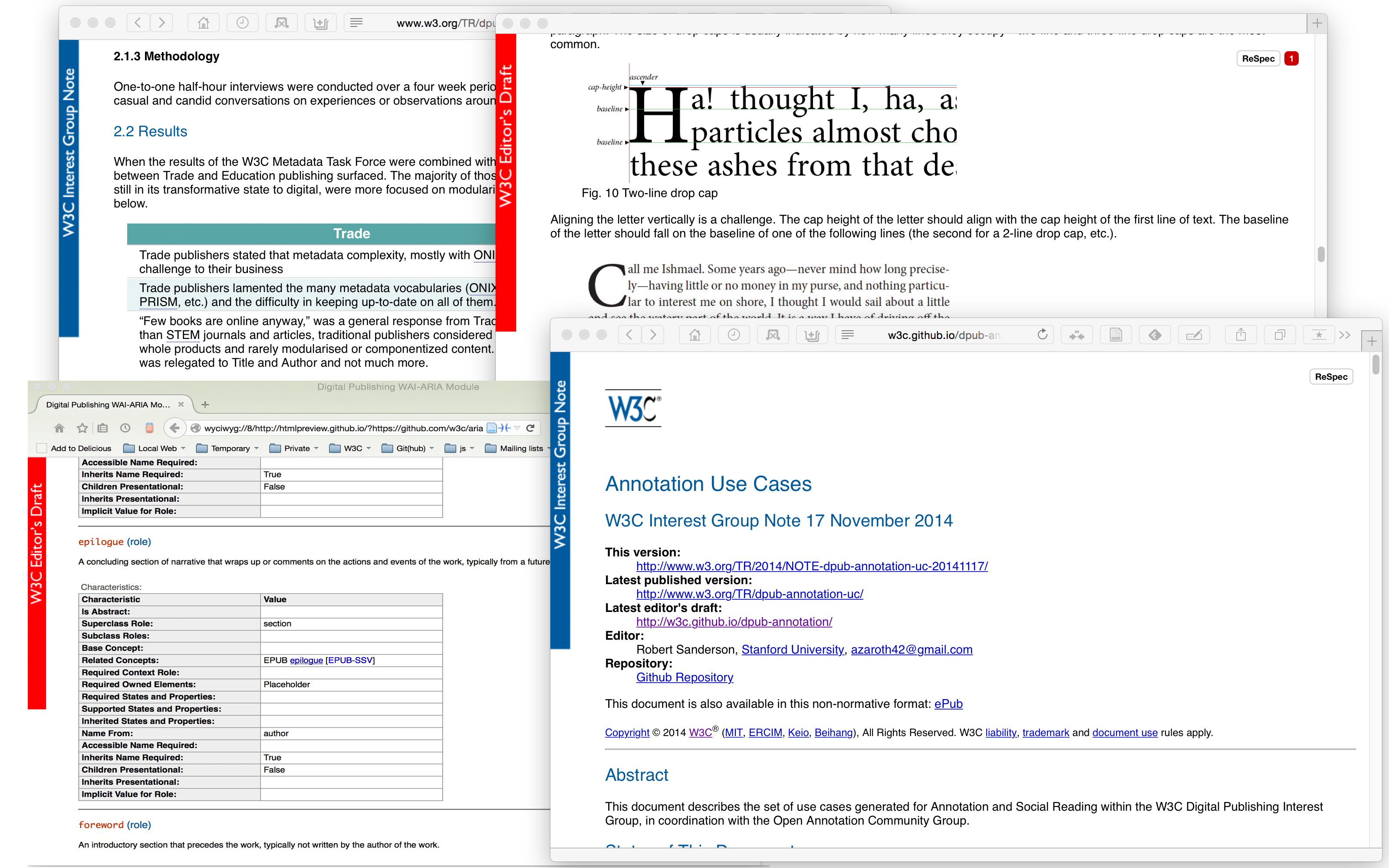Click the reader view icon in the Firefox URL bar
Viewport: 1389px width, 868px height.
pyautogui.click(x=492, y=427)
